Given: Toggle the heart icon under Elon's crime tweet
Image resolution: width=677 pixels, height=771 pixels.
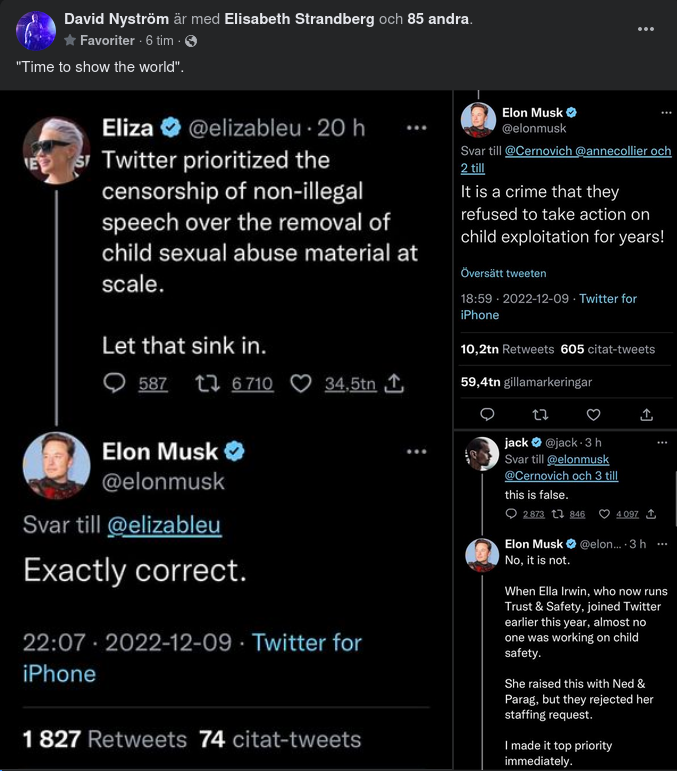Looking at the screenshot, I should tap(593, 414).
